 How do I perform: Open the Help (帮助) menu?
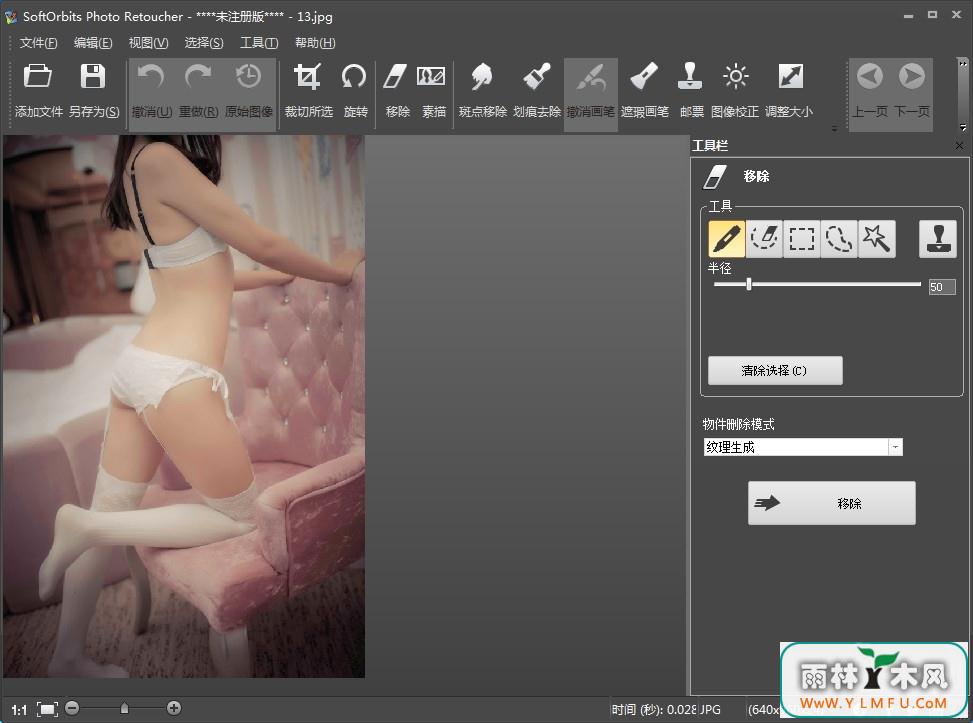coord(315,42)
